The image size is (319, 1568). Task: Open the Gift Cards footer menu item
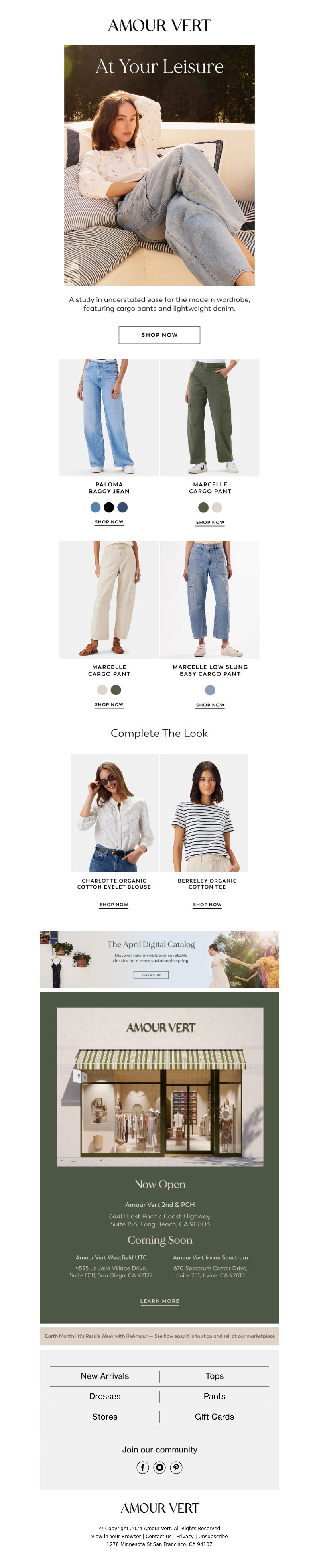[214, 1417]
